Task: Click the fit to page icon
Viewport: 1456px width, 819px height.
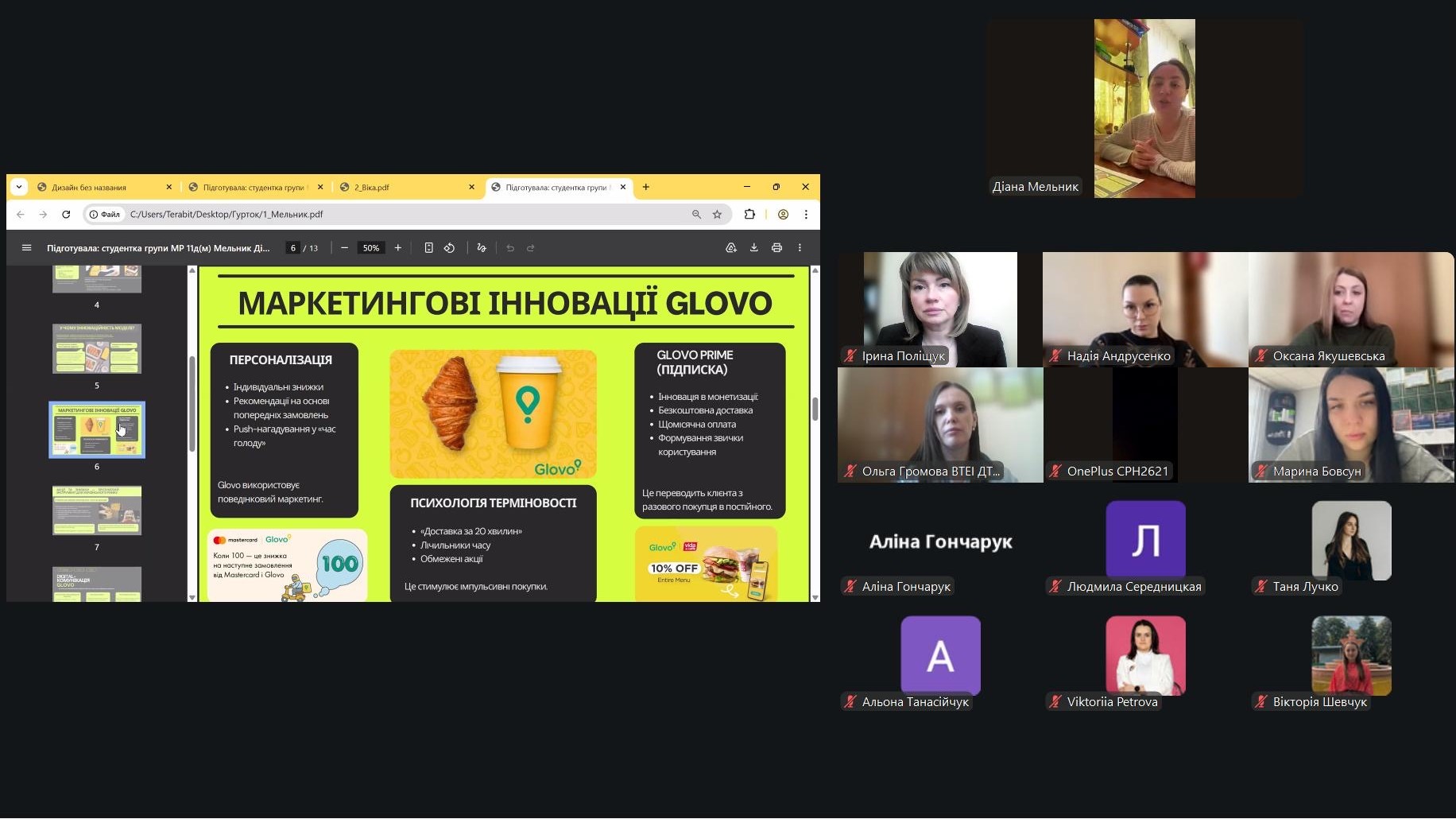Action: 428,248
